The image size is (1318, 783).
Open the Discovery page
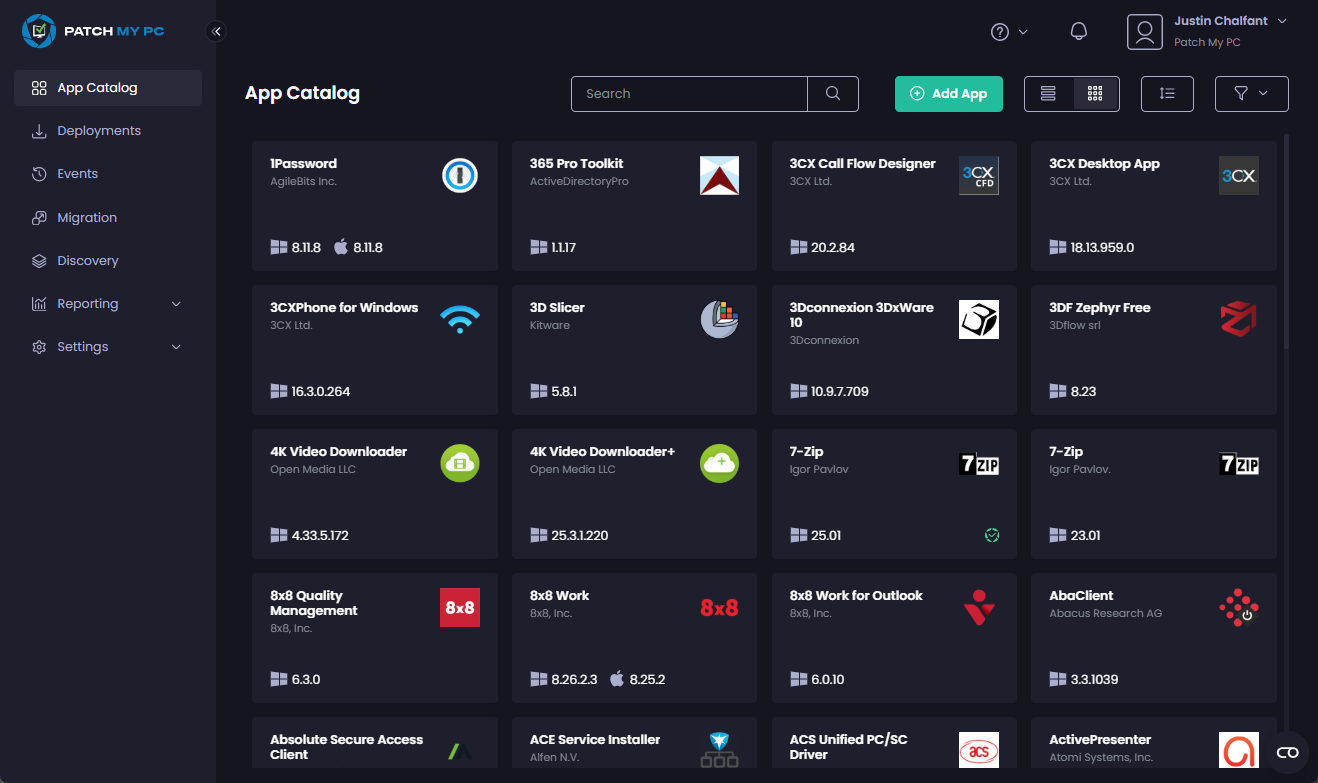(87, 261)
